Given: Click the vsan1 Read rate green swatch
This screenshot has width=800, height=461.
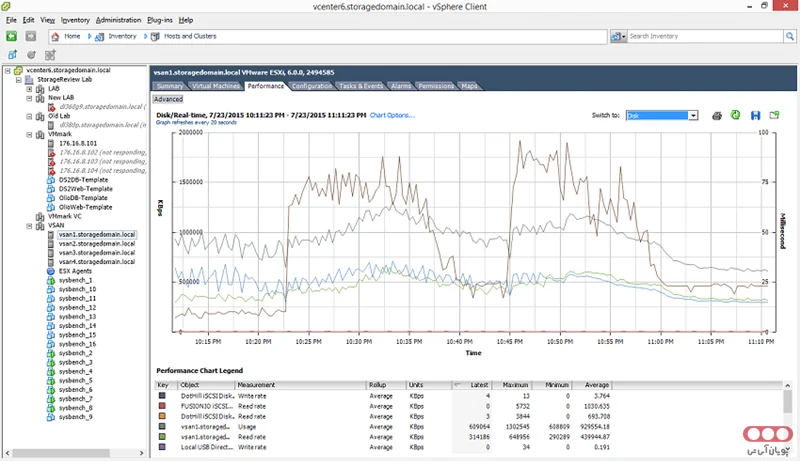Looking at the screenshot, I should tap(162, 437).
